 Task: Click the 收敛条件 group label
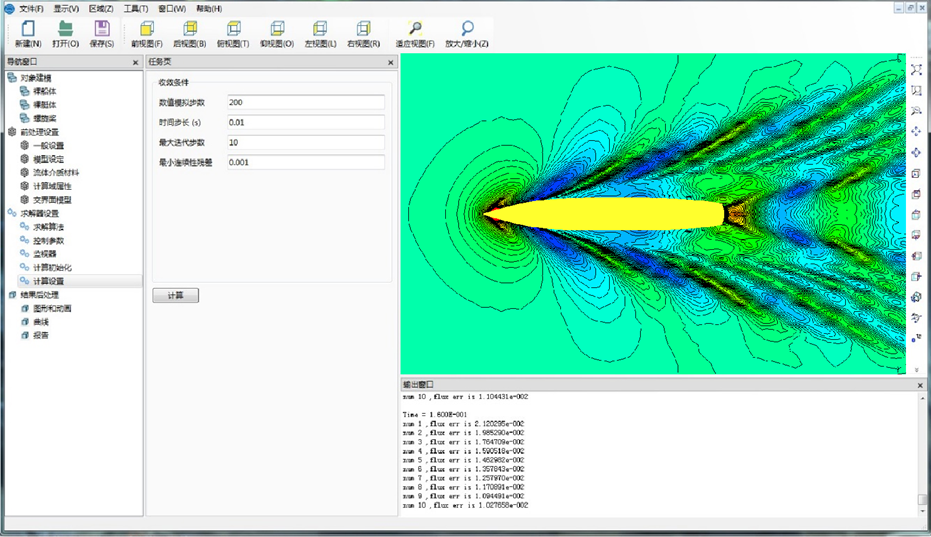173,83
